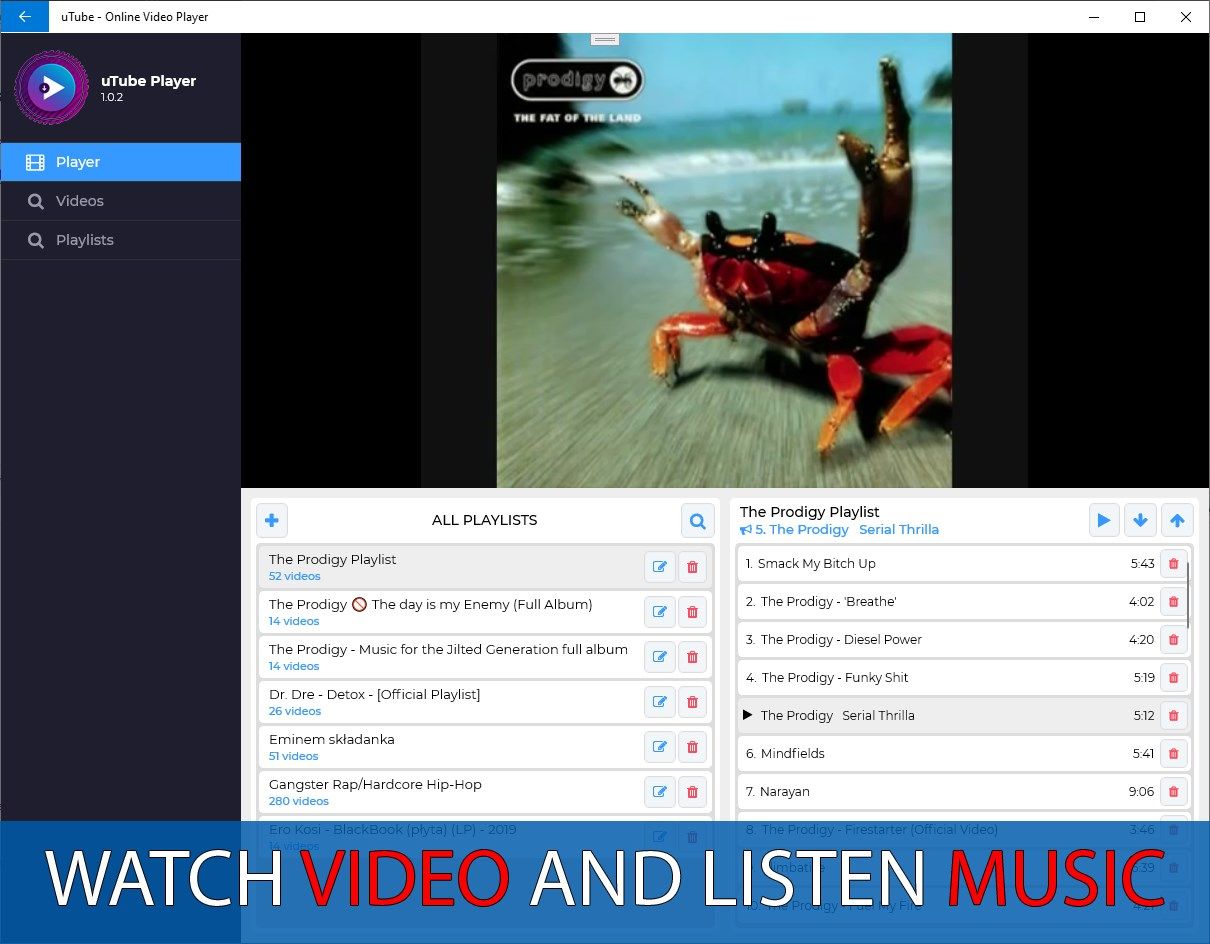Delete Dr. Dre Detox playlist
This screenshot has width=1210, height=944.
pyautogui.click(x=692, y=702)
